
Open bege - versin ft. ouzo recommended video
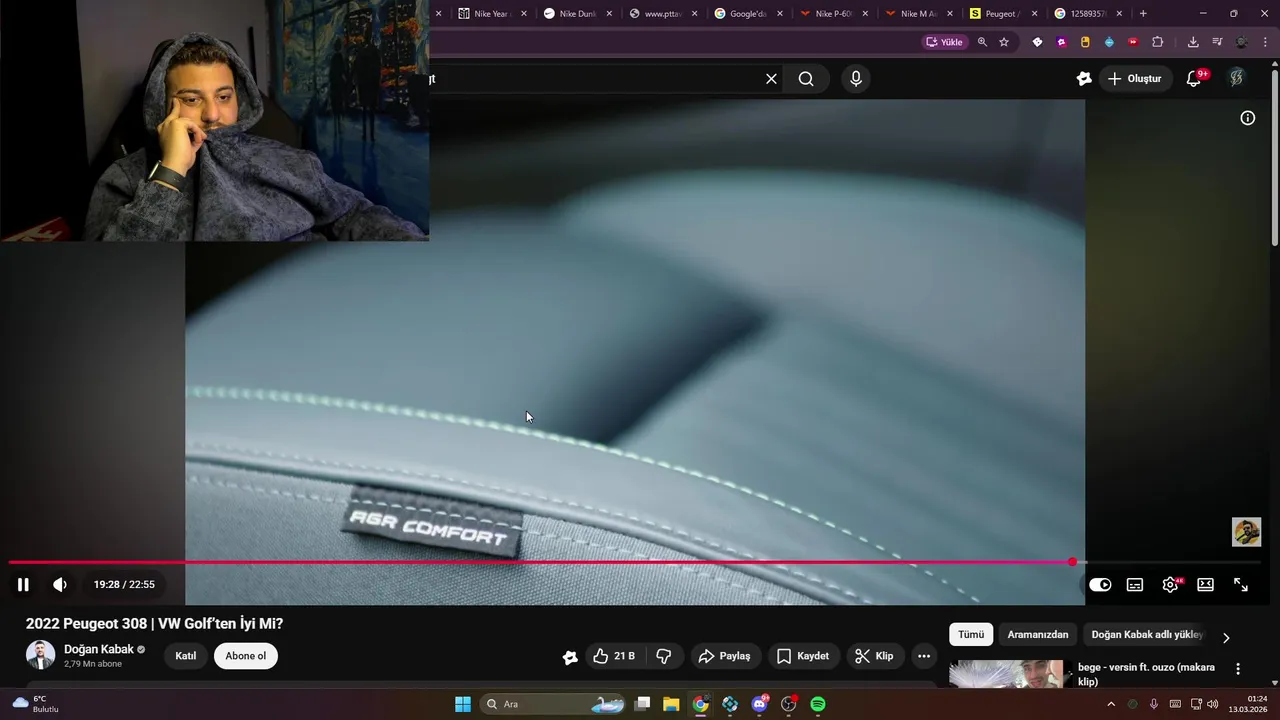(x=1146, y=674)
